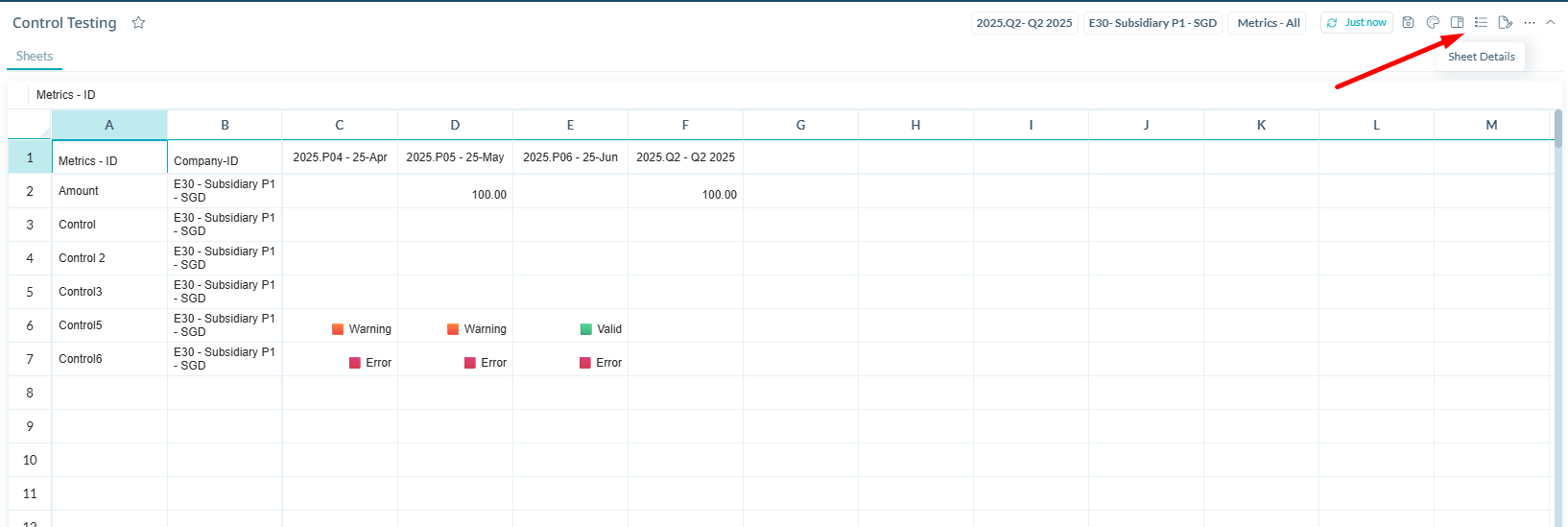1568x527 pixels.
Task: Collapse the header with chevron up
Action: [1551, 22]
